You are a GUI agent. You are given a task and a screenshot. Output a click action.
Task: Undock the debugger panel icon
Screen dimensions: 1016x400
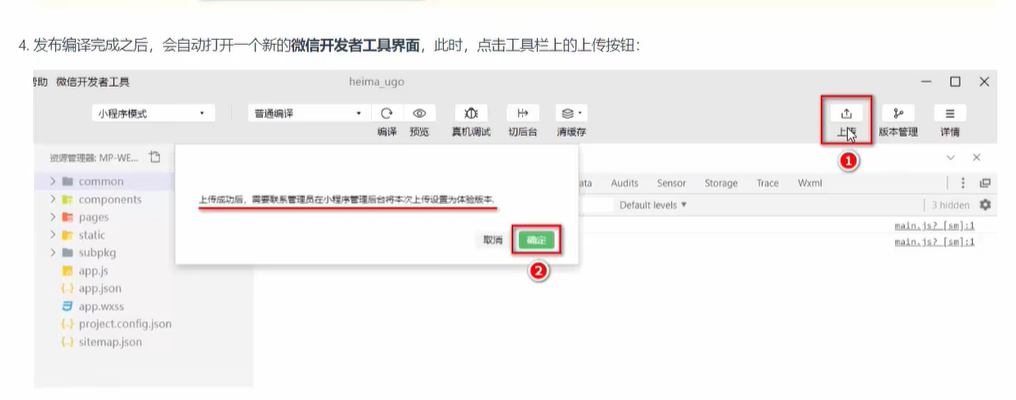pos(985,183)
